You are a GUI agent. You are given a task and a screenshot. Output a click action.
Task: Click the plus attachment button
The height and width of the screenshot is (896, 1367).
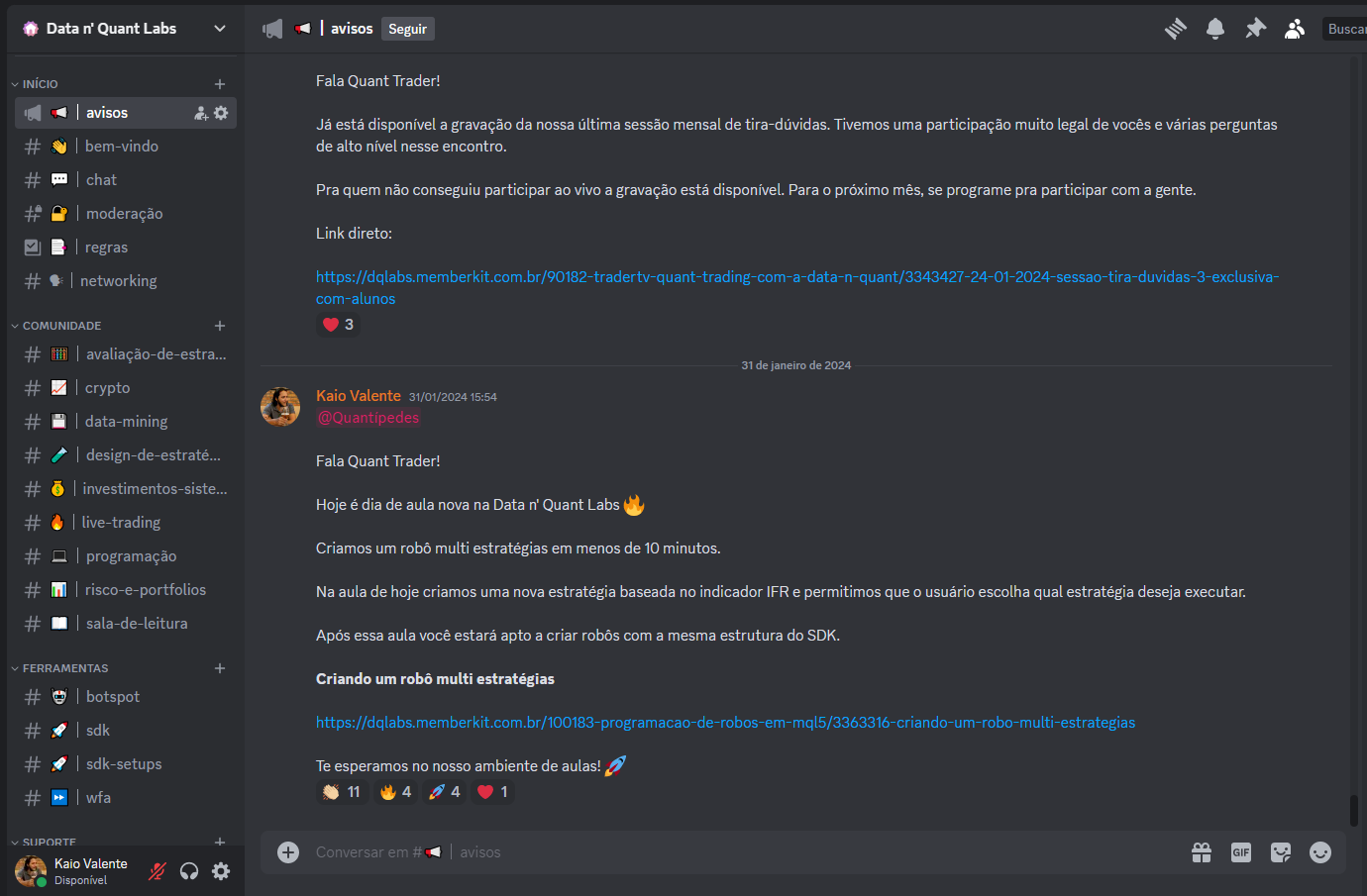click(x=288, y=852)
